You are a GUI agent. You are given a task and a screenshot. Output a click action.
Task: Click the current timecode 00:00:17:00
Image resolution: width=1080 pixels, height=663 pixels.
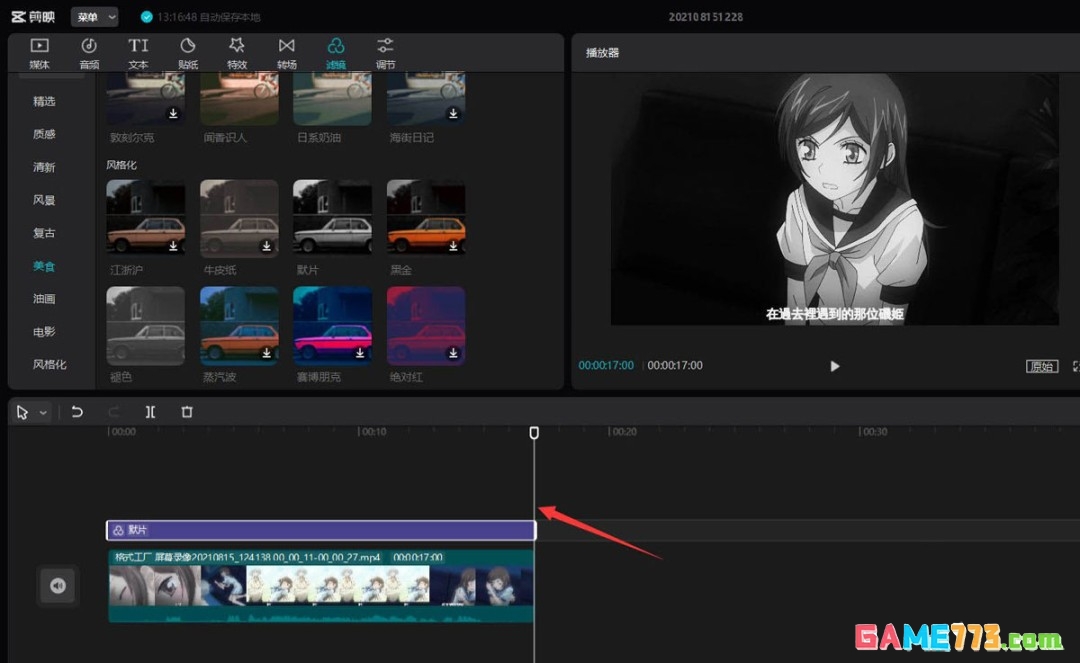(606, 366)
